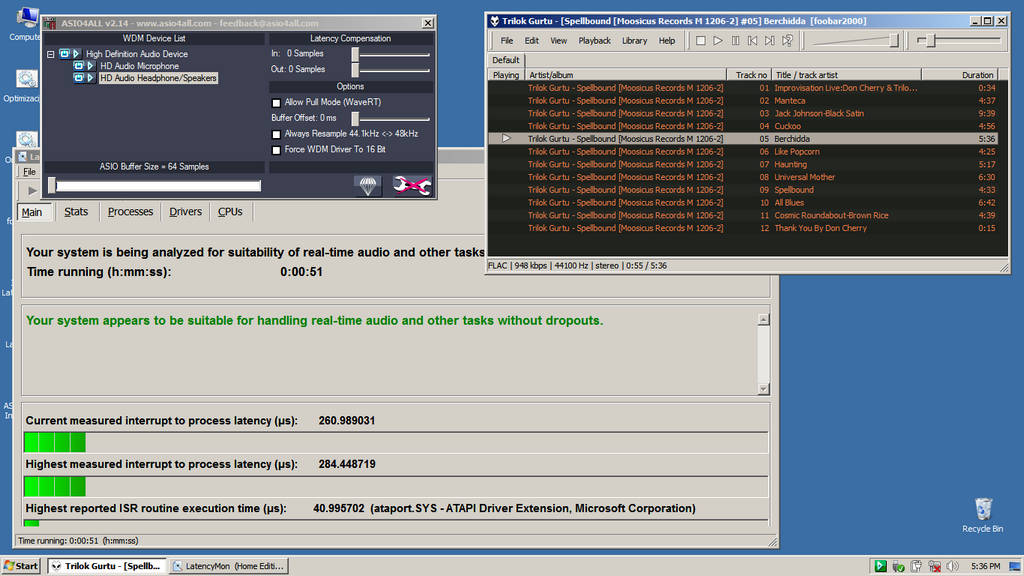Switch to LatencyMon taskbar button

(229, 566)
